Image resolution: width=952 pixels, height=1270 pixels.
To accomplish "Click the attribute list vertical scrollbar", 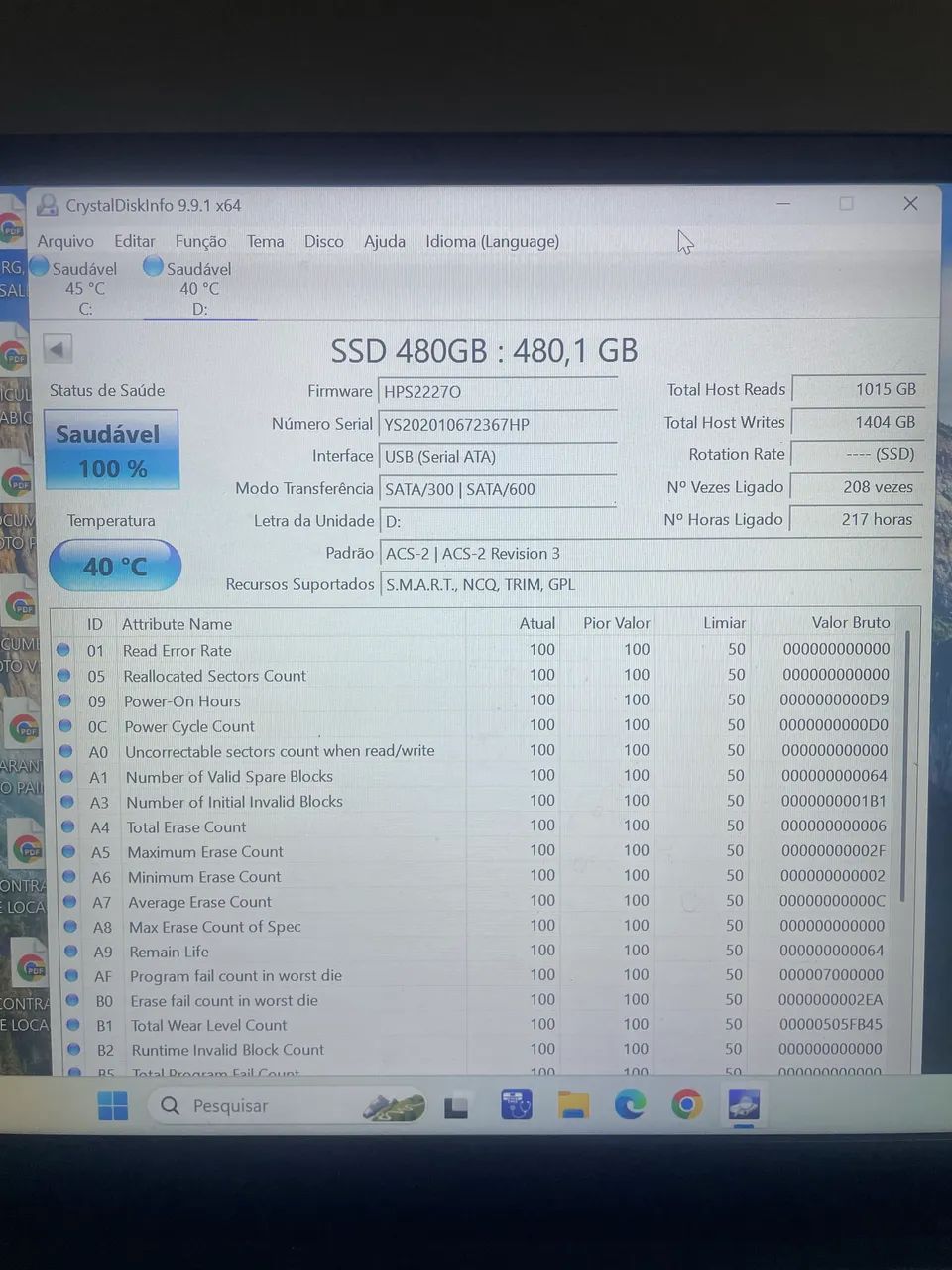I will (x=905, y=764).
